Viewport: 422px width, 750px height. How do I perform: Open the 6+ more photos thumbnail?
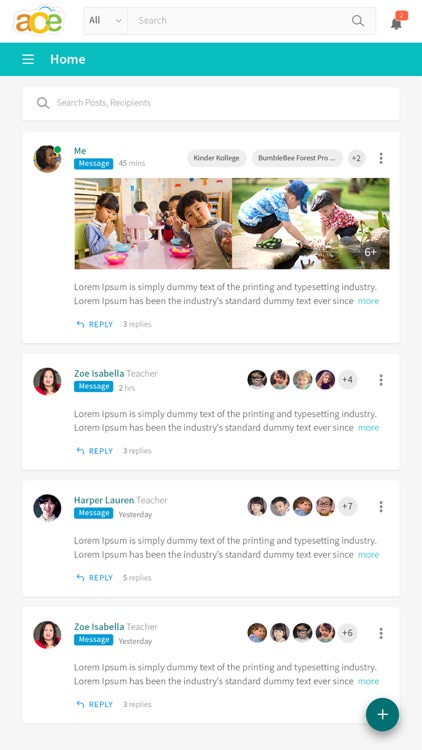tap(371, 252)
